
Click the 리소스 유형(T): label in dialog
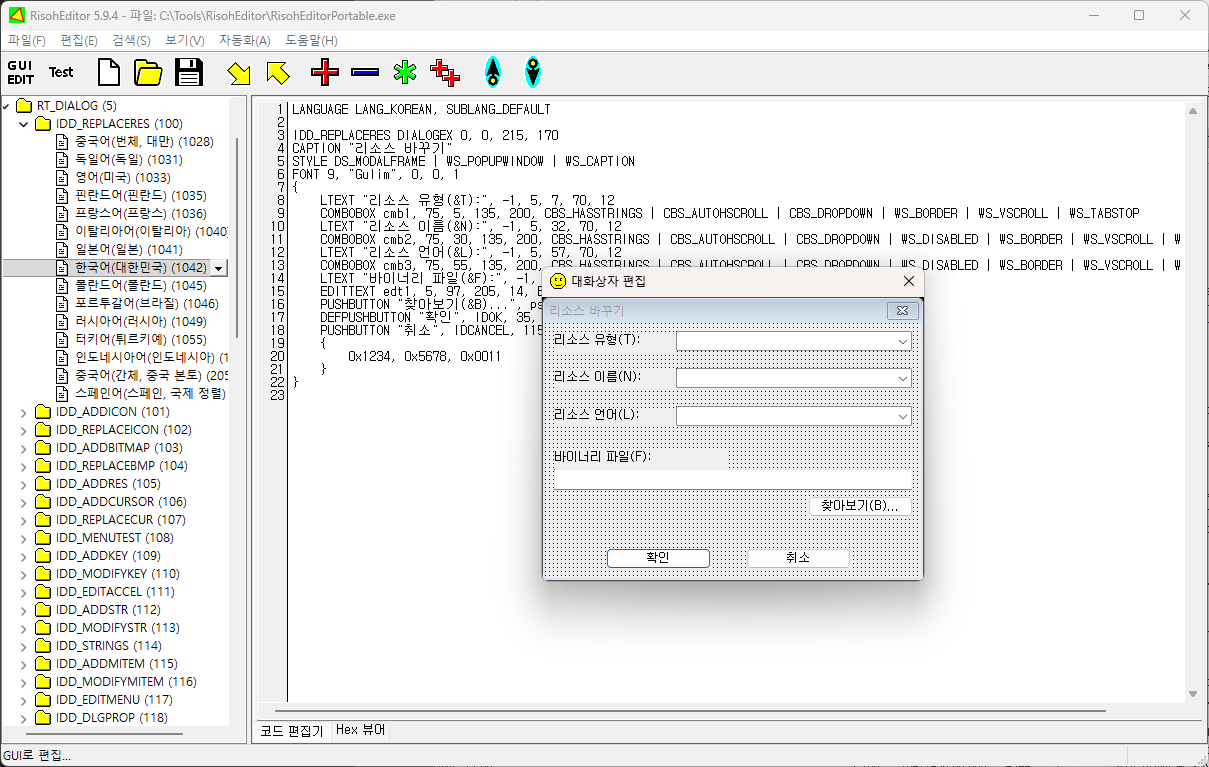pos(597,339)
